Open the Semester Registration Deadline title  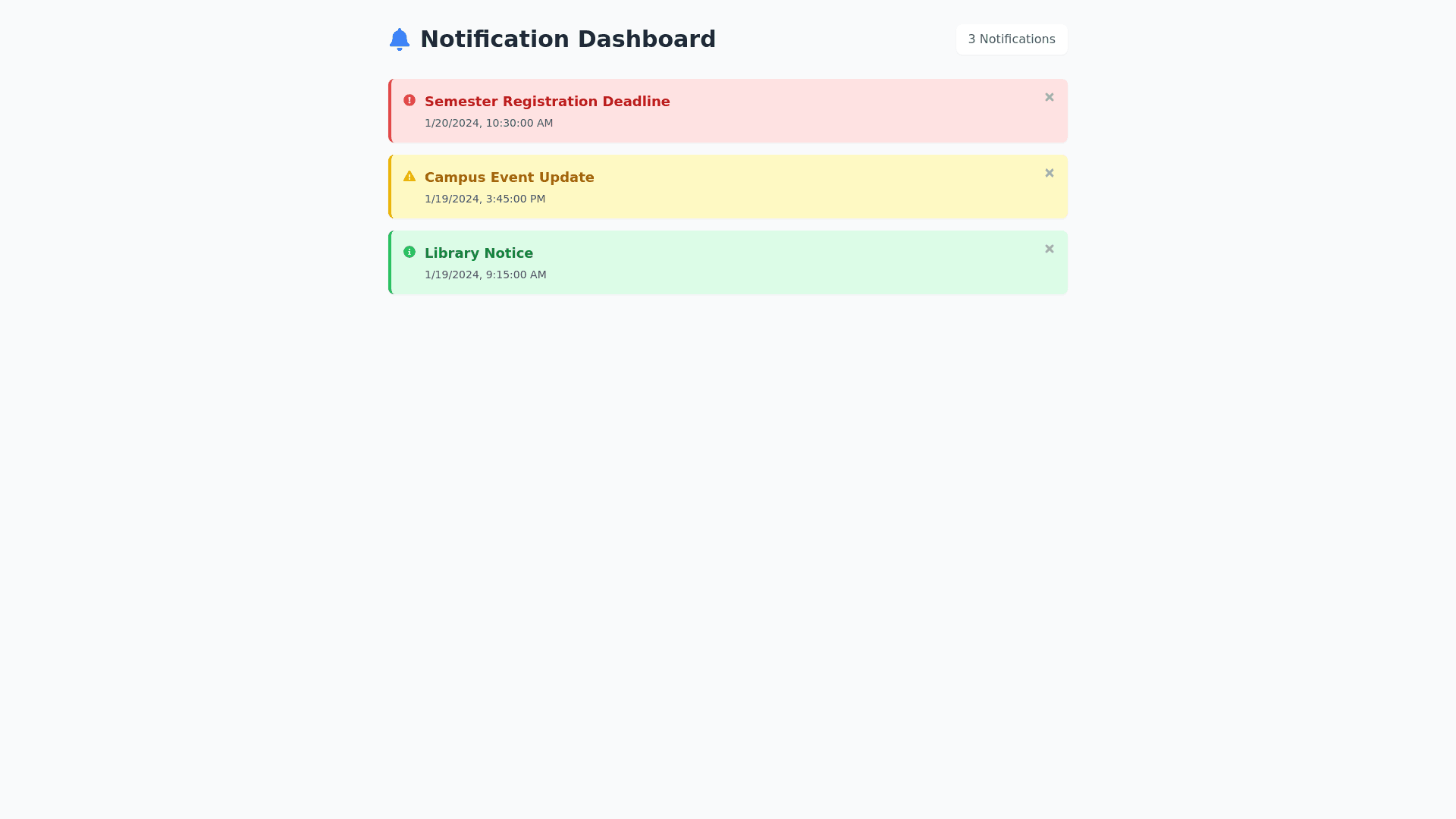point(547,102)
